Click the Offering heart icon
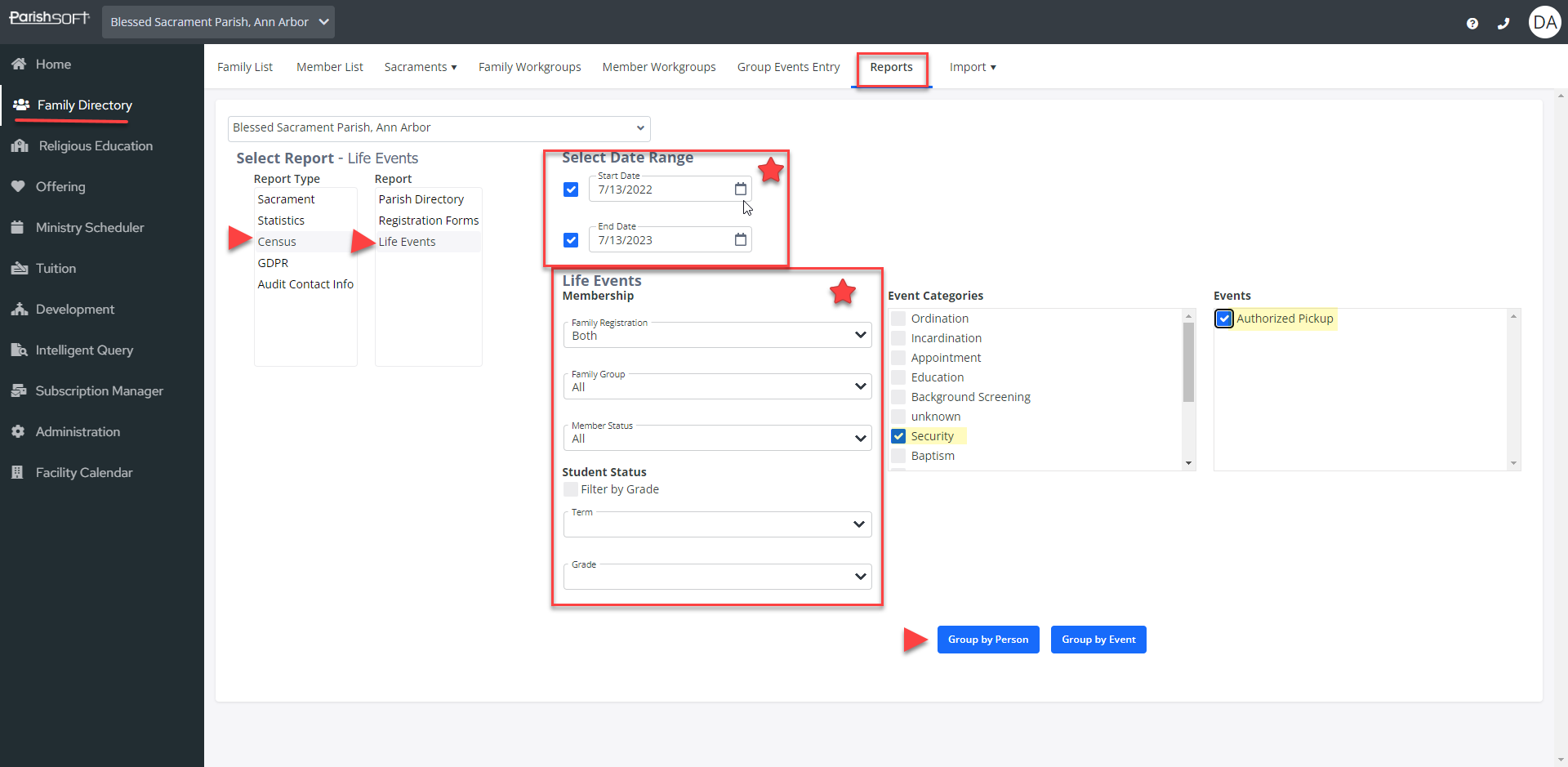 [18, 186]
